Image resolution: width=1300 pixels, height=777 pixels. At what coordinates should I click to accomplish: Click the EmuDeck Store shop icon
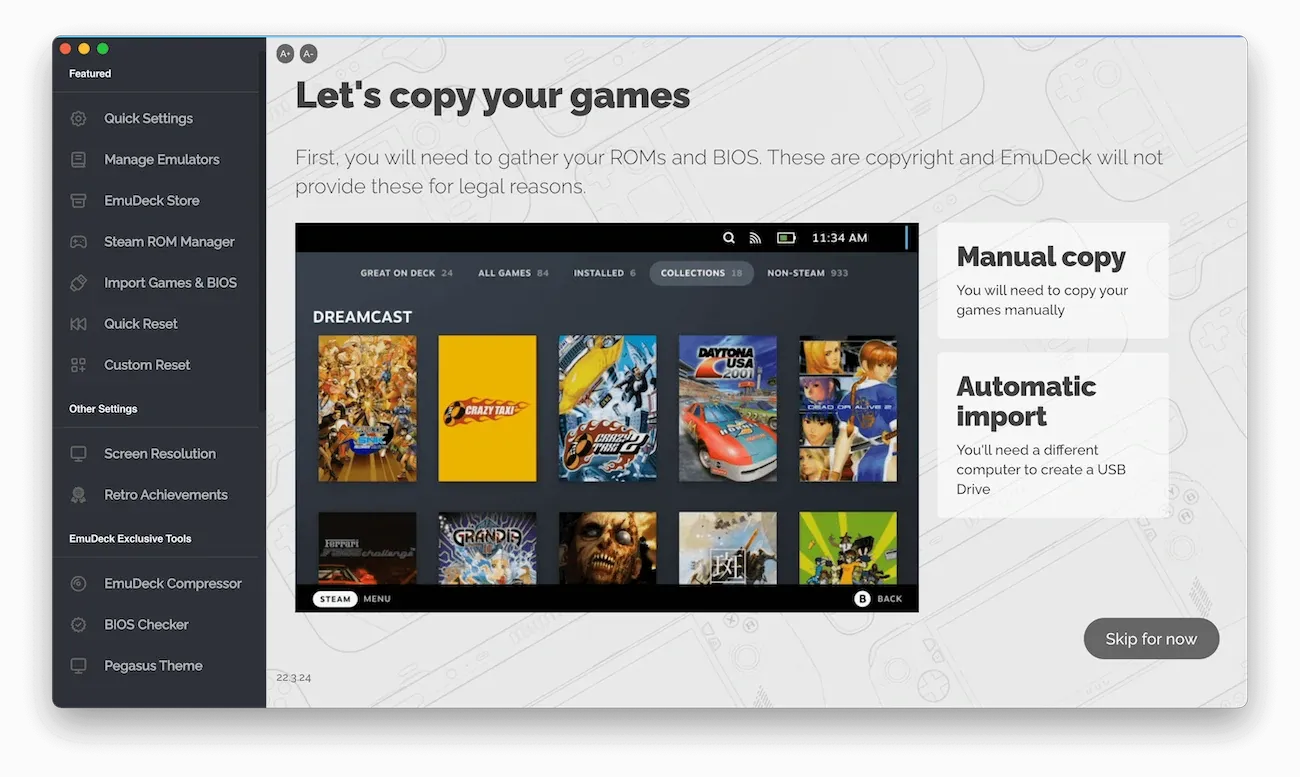(x=78, y=200)
